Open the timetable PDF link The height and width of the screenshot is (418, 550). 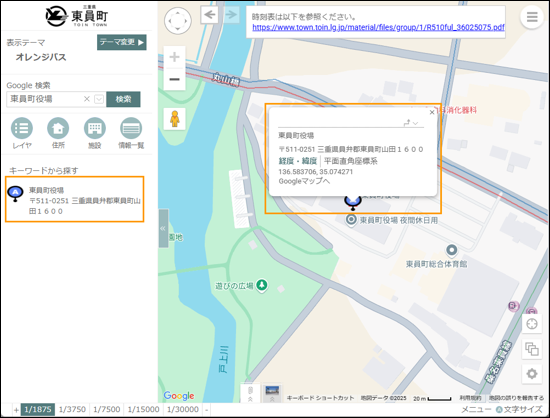coord(378,27)
